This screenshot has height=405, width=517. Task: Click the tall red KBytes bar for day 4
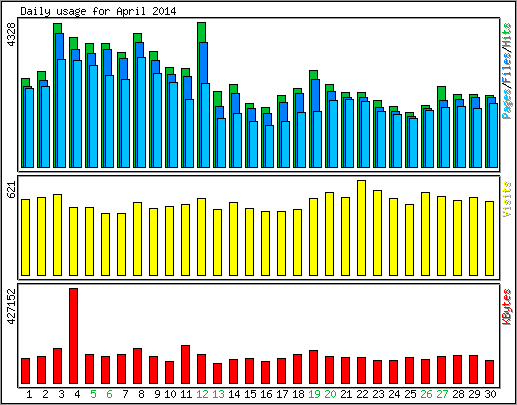click(x=73, y=336)
